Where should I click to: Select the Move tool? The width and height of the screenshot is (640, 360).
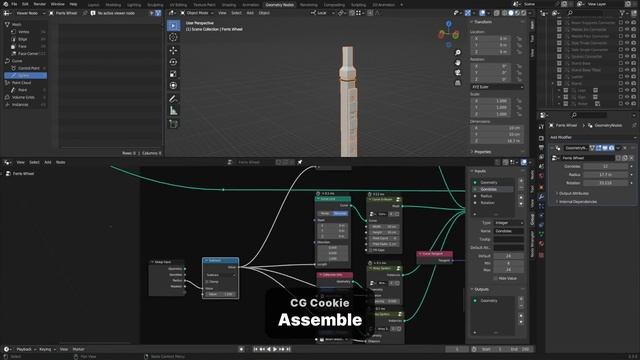pyautogui.click(x=173, y=51)
